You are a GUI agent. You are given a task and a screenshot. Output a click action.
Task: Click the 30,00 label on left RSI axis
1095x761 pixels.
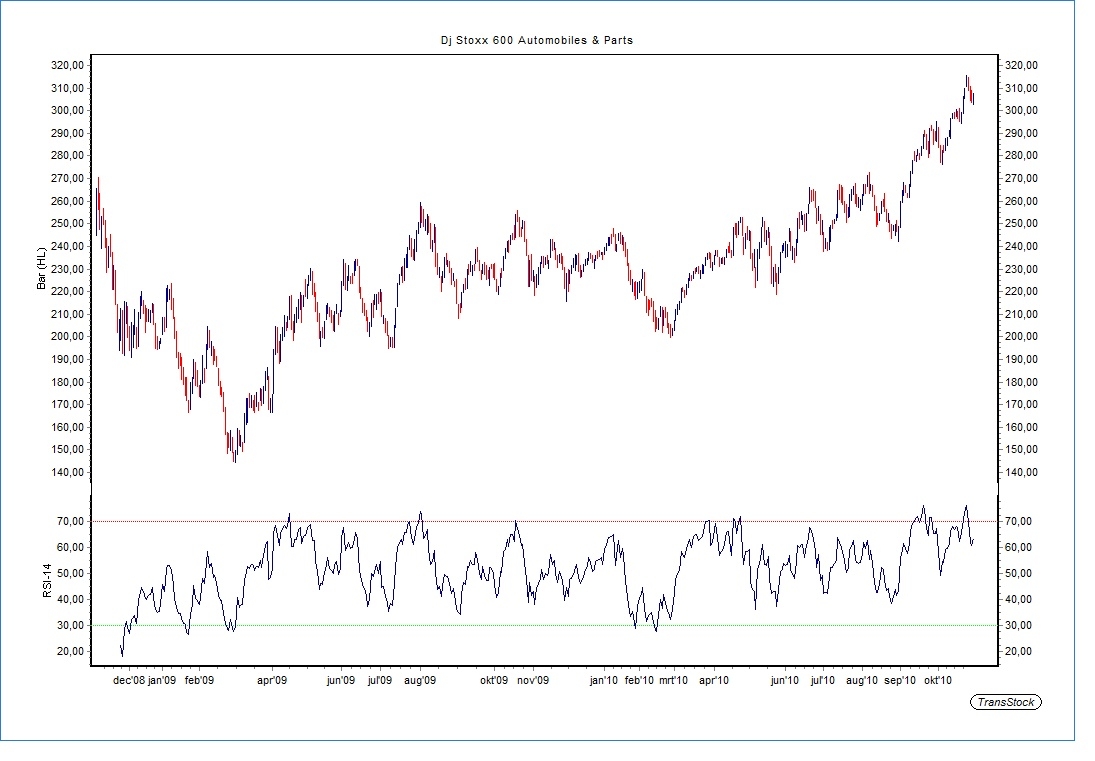pos(68,626)
